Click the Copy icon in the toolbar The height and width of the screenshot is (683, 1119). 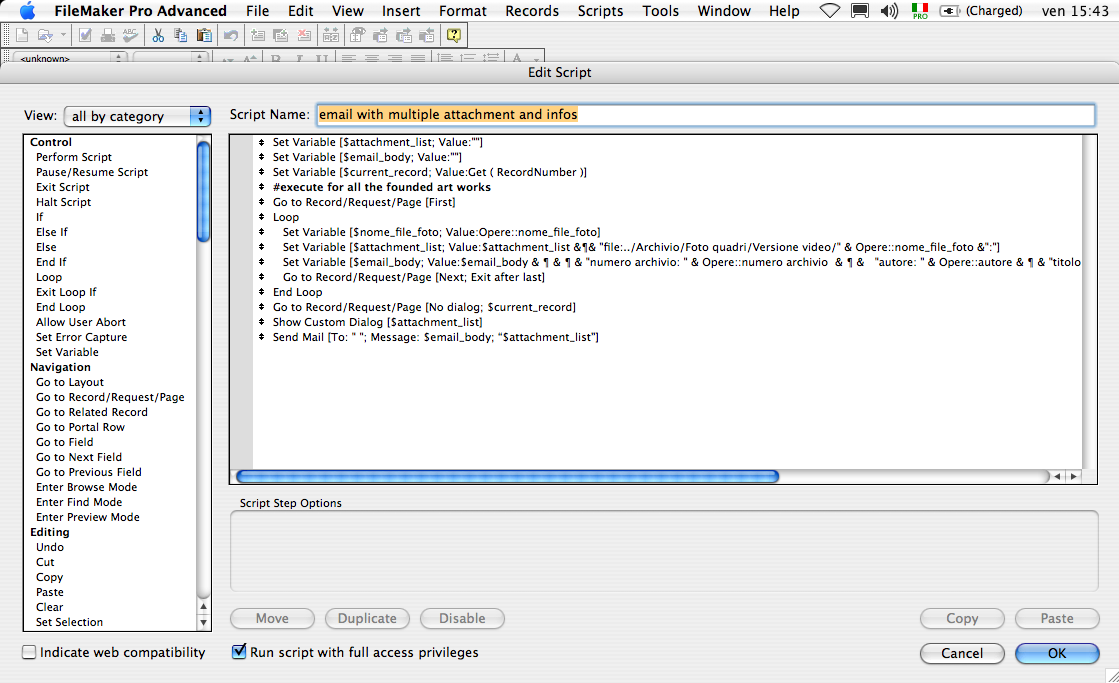click(181, 35)
